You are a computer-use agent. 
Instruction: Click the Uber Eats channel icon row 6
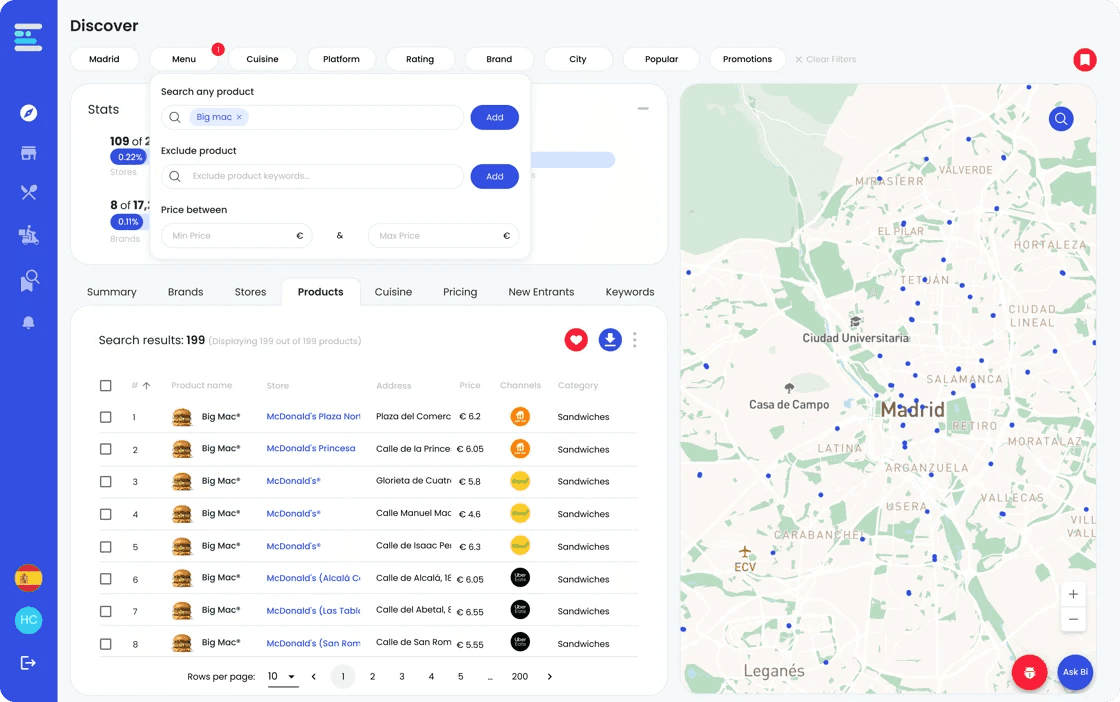[520, 578]
